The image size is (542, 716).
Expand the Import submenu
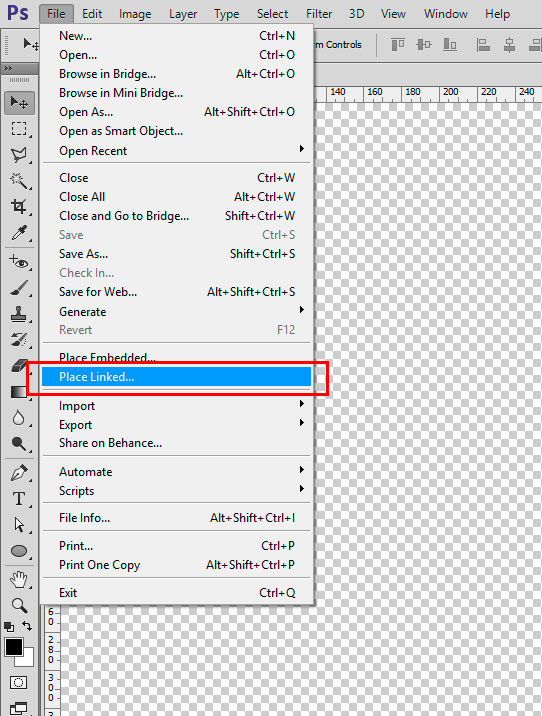(176, 405)
